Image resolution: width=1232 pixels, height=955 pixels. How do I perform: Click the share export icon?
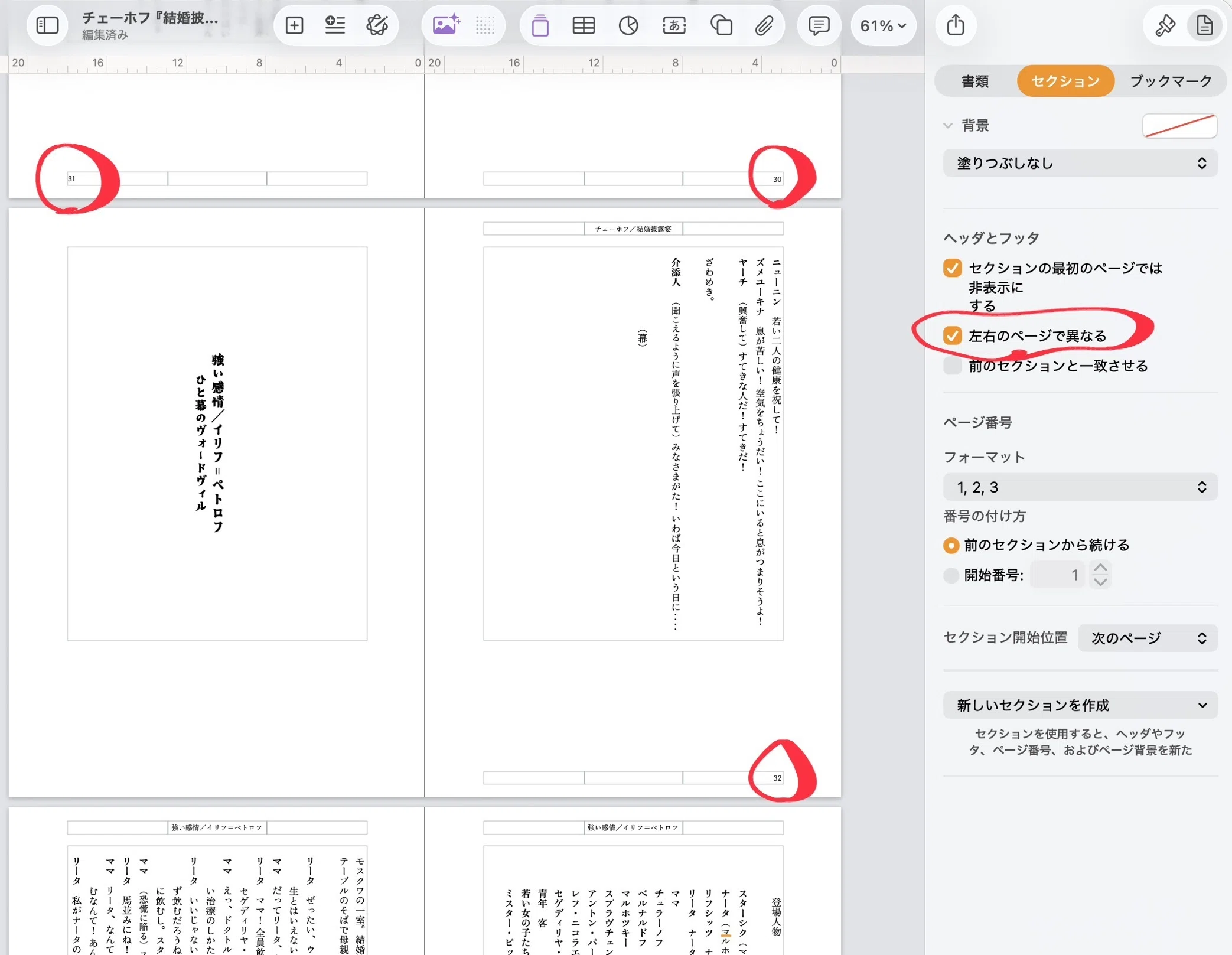pos(956,25)
